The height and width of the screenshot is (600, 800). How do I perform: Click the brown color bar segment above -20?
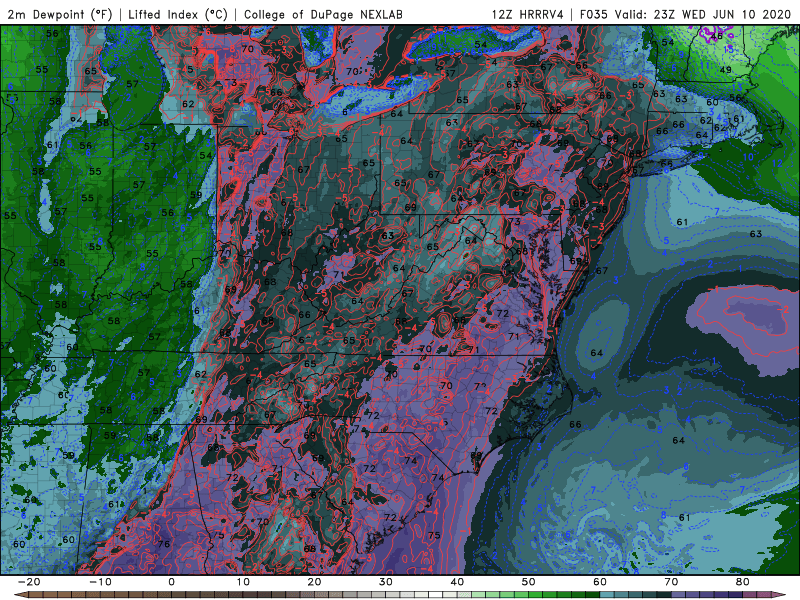[36, 595]
